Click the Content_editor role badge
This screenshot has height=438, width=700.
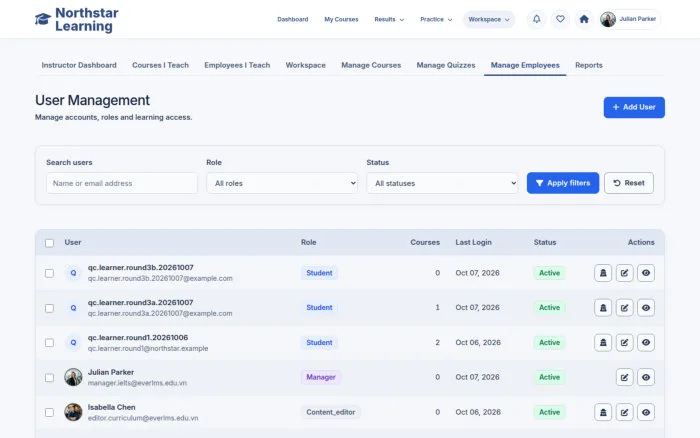click(x=331, y=412)
